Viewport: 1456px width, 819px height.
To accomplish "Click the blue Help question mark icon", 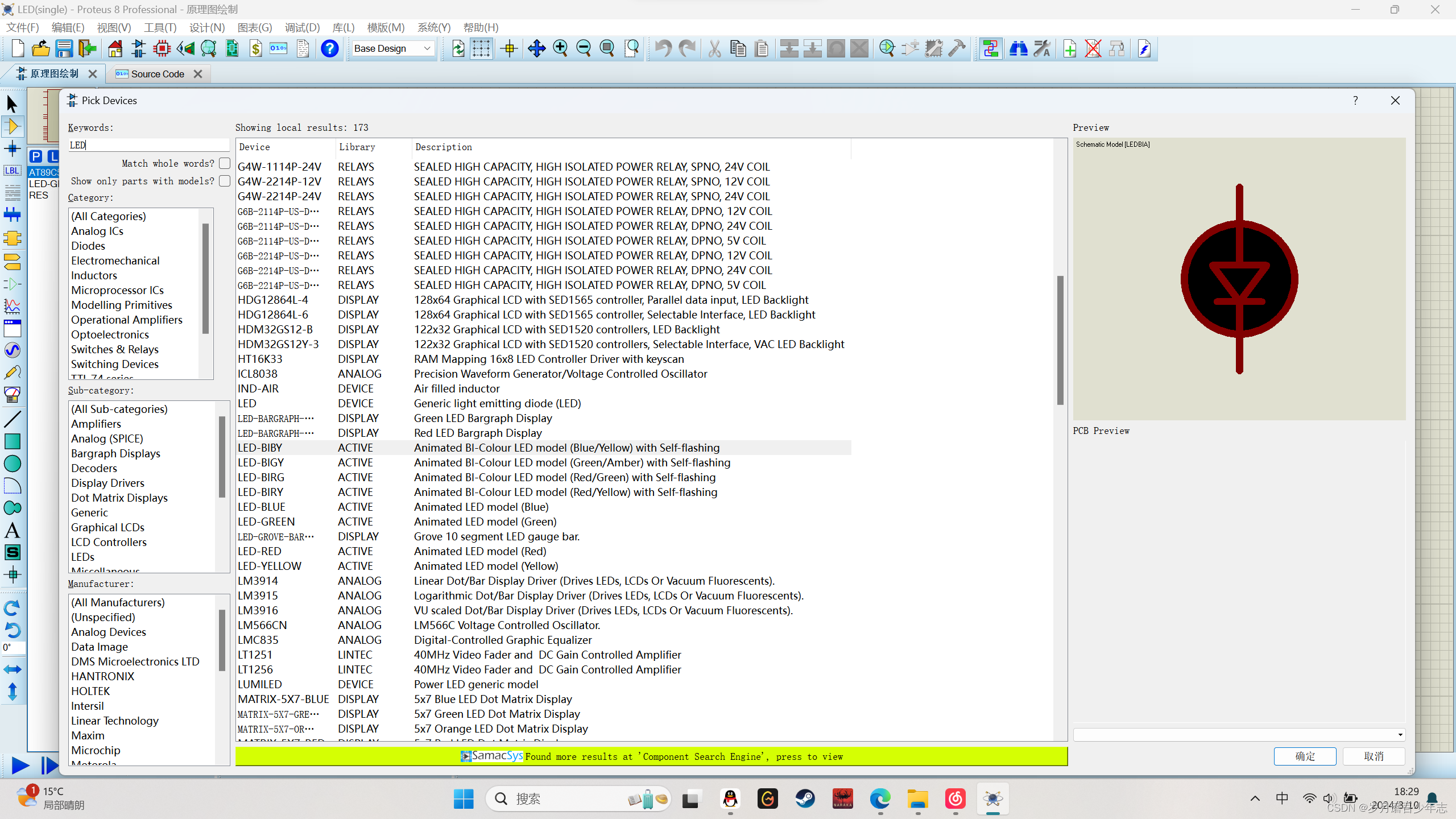I will [329, 49].
